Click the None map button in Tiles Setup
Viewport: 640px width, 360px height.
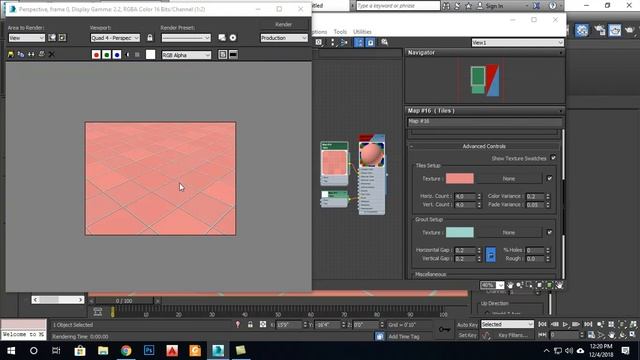(x=509, y=179)
